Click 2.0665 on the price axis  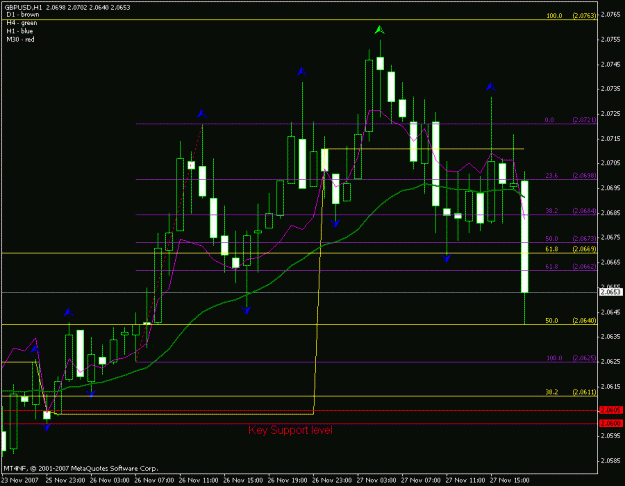coord(611,262)
